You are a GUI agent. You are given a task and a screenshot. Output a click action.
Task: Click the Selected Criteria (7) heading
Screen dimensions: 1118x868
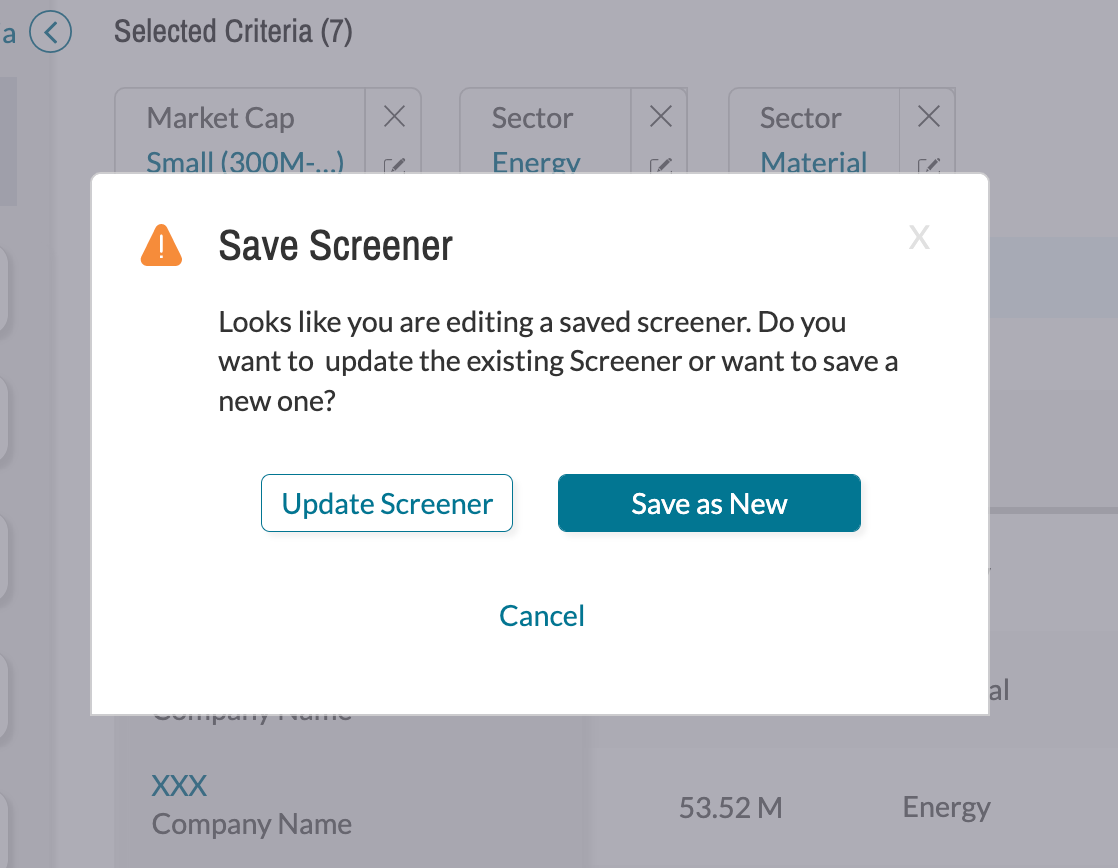[233, 31]
